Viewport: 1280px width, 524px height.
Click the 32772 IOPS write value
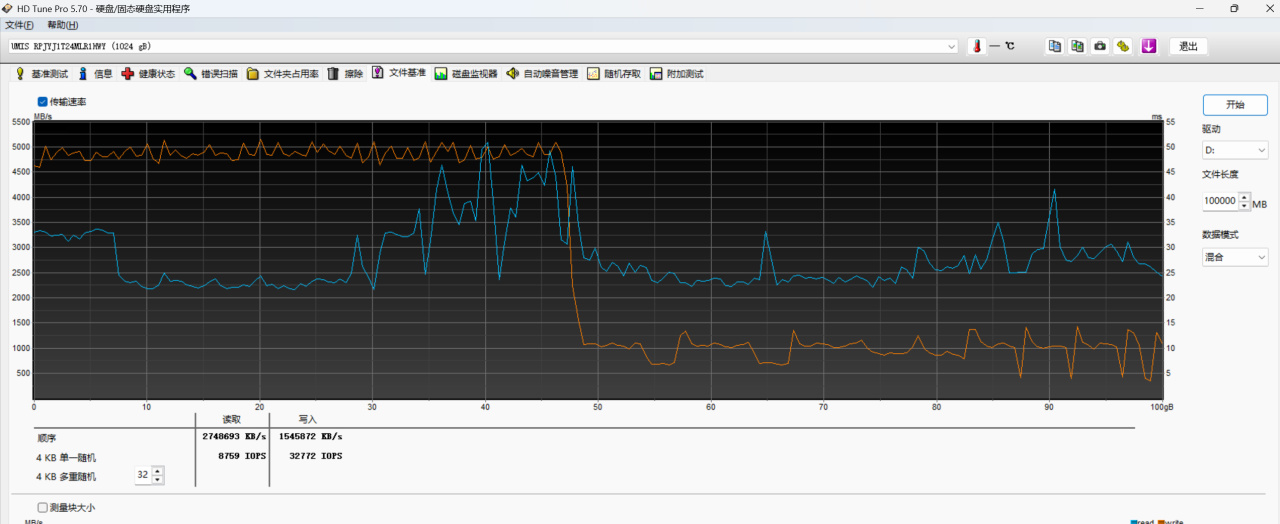pyautogui.click(x=315, y=456)
